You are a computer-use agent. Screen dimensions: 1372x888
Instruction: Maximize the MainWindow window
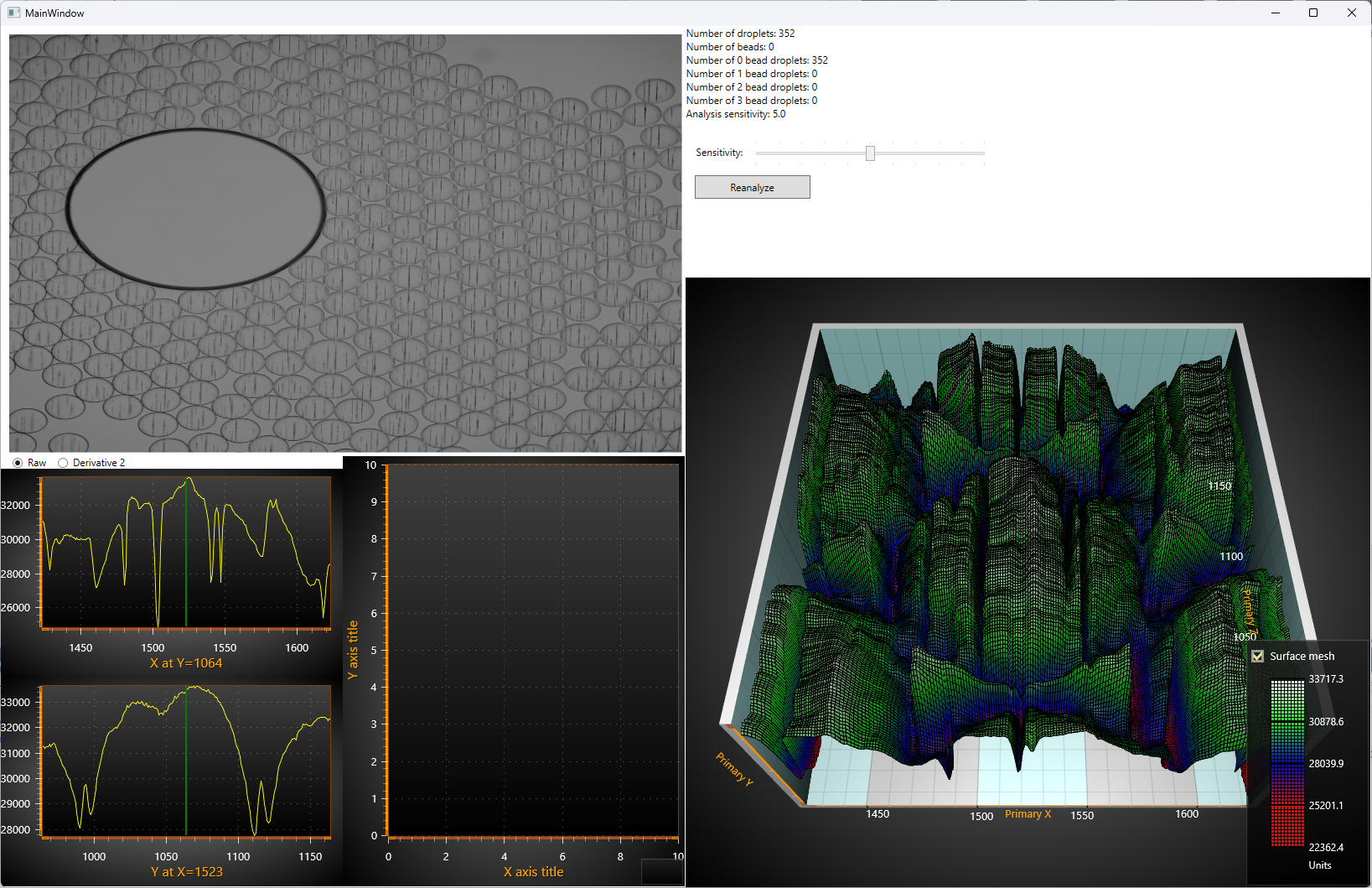click(x=1313, y=13)
